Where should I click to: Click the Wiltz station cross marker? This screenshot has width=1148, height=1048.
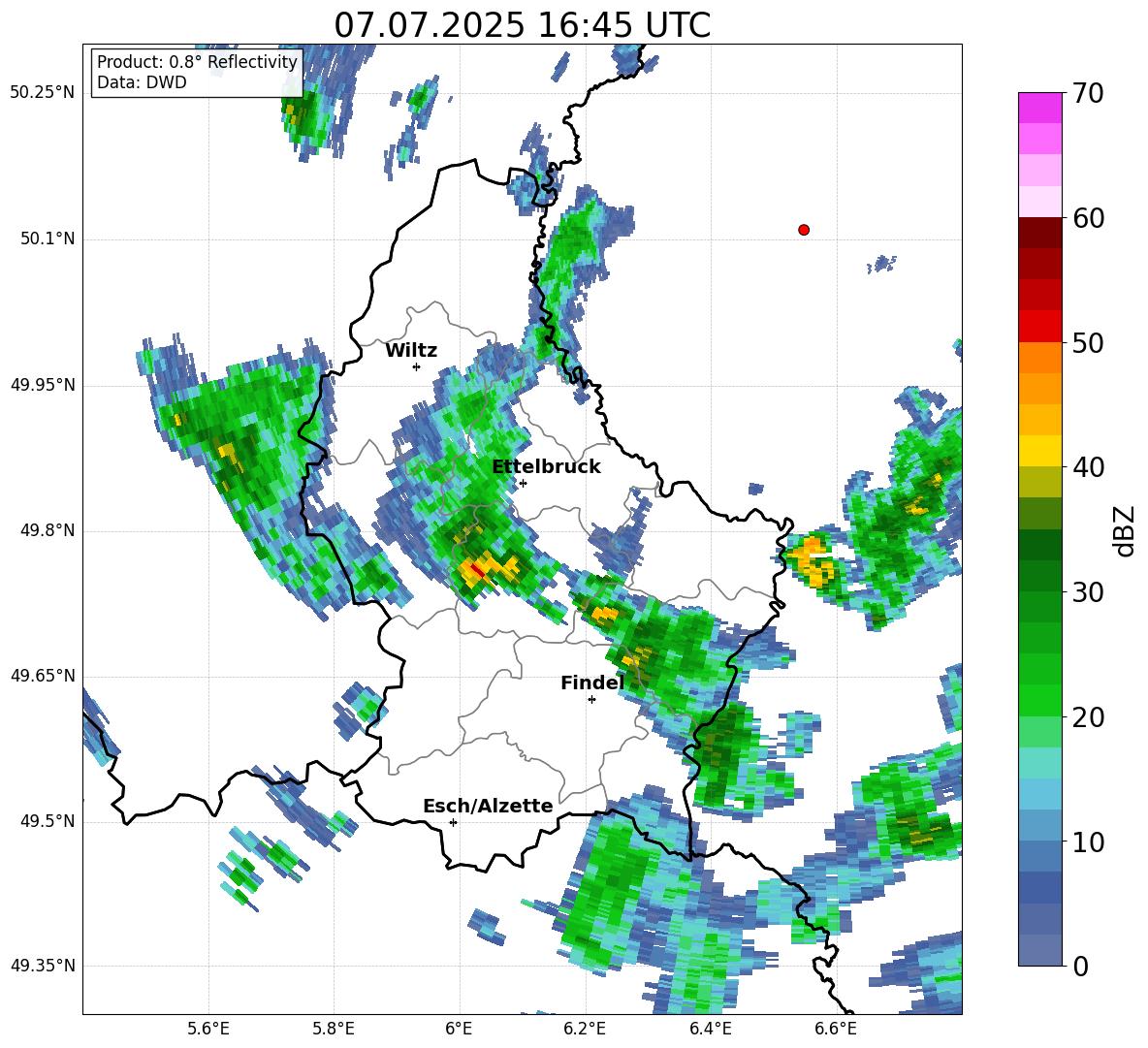click(417, 366)
